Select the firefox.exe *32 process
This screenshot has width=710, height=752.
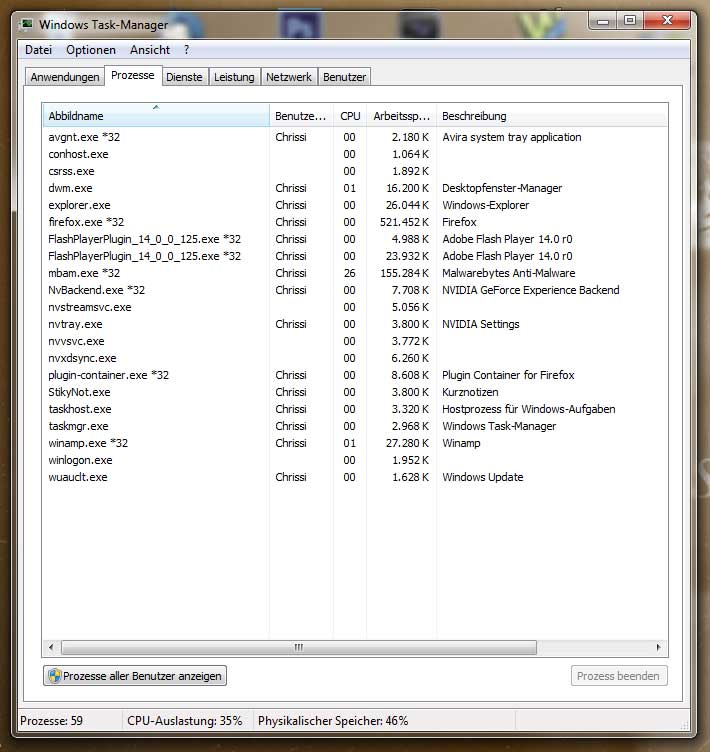(x=355, y=222)
